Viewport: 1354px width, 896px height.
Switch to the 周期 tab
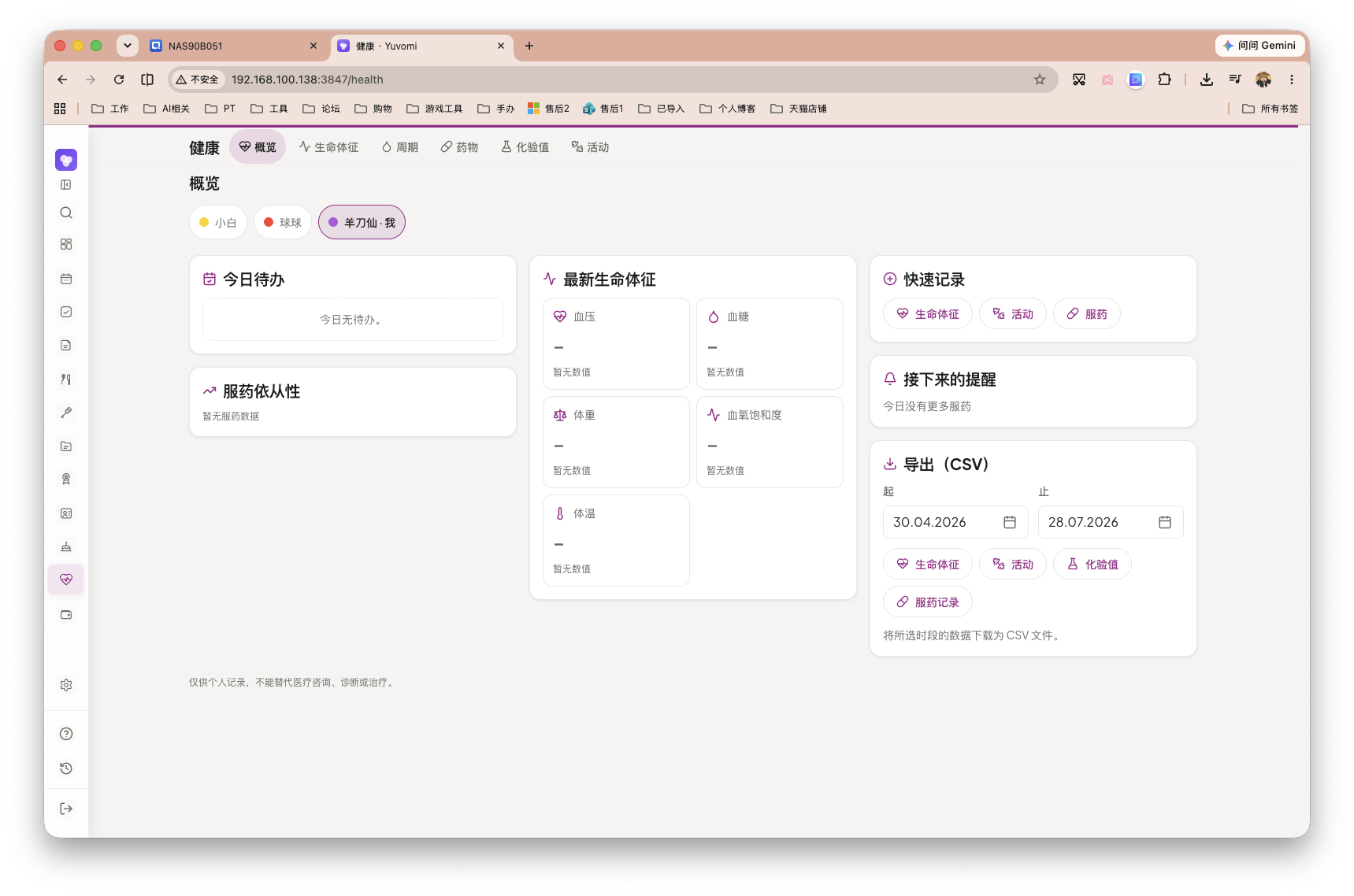point(400,147)
